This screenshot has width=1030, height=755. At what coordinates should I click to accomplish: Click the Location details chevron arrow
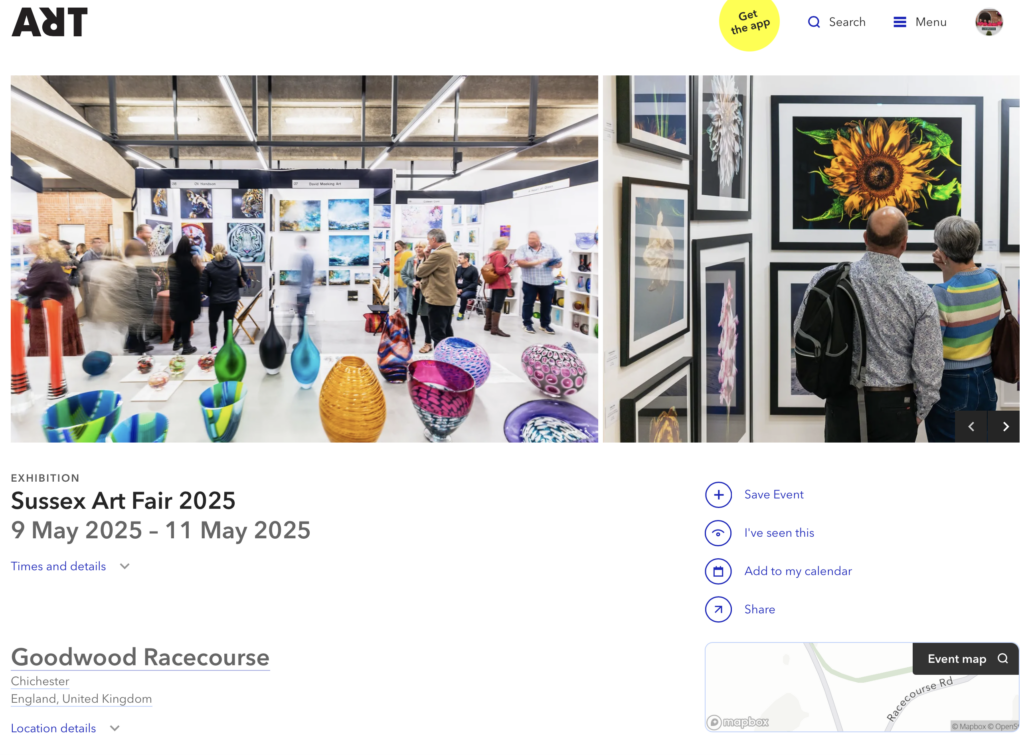pos(114,728)
